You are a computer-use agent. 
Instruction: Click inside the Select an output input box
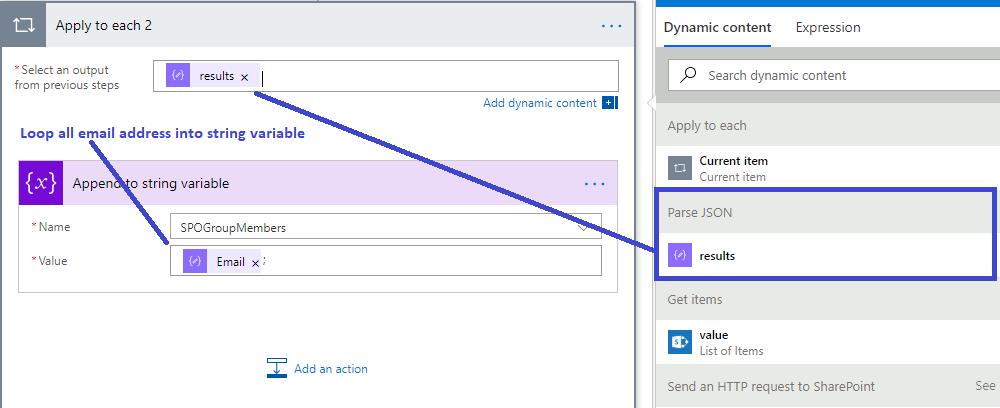[x=385, y=76]
